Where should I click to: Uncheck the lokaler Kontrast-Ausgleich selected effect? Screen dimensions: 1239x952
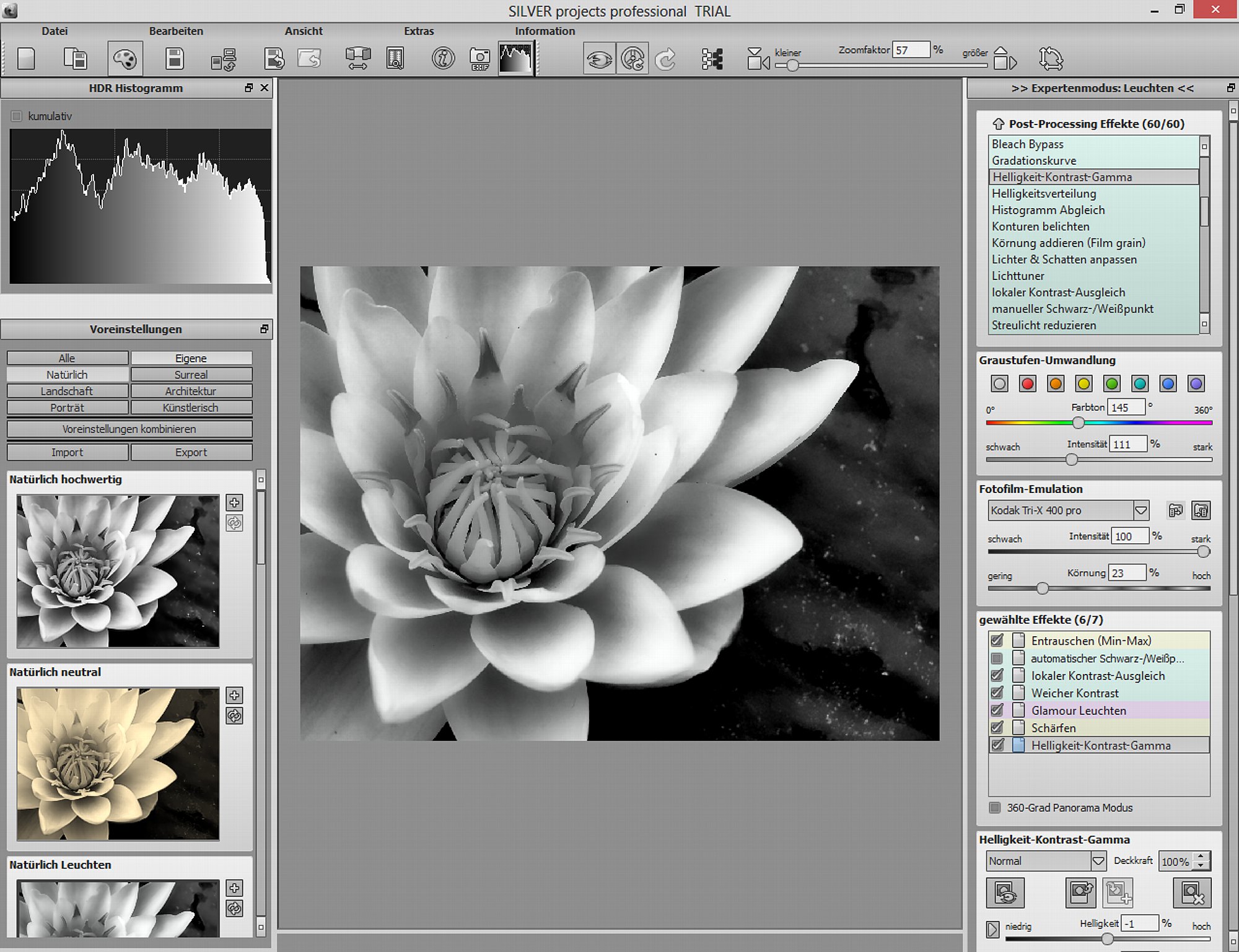997,676
